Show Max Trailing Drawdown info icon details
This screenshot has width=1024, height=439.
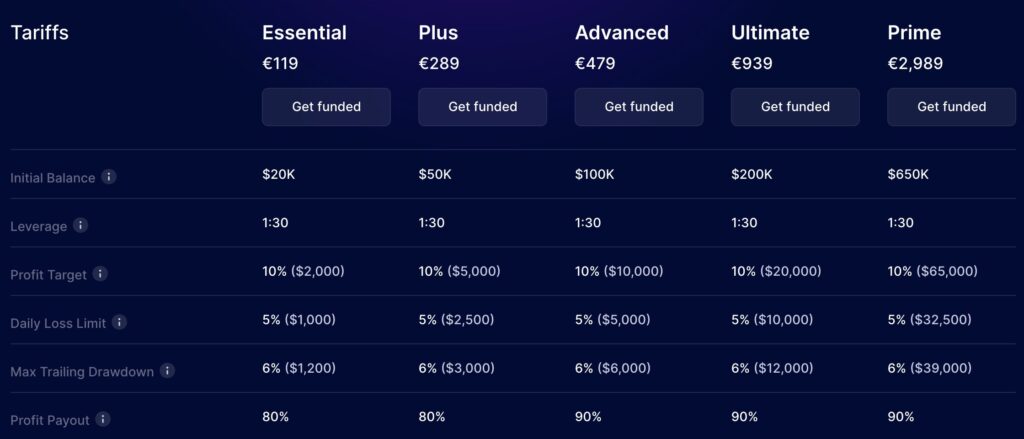[167, 371]
